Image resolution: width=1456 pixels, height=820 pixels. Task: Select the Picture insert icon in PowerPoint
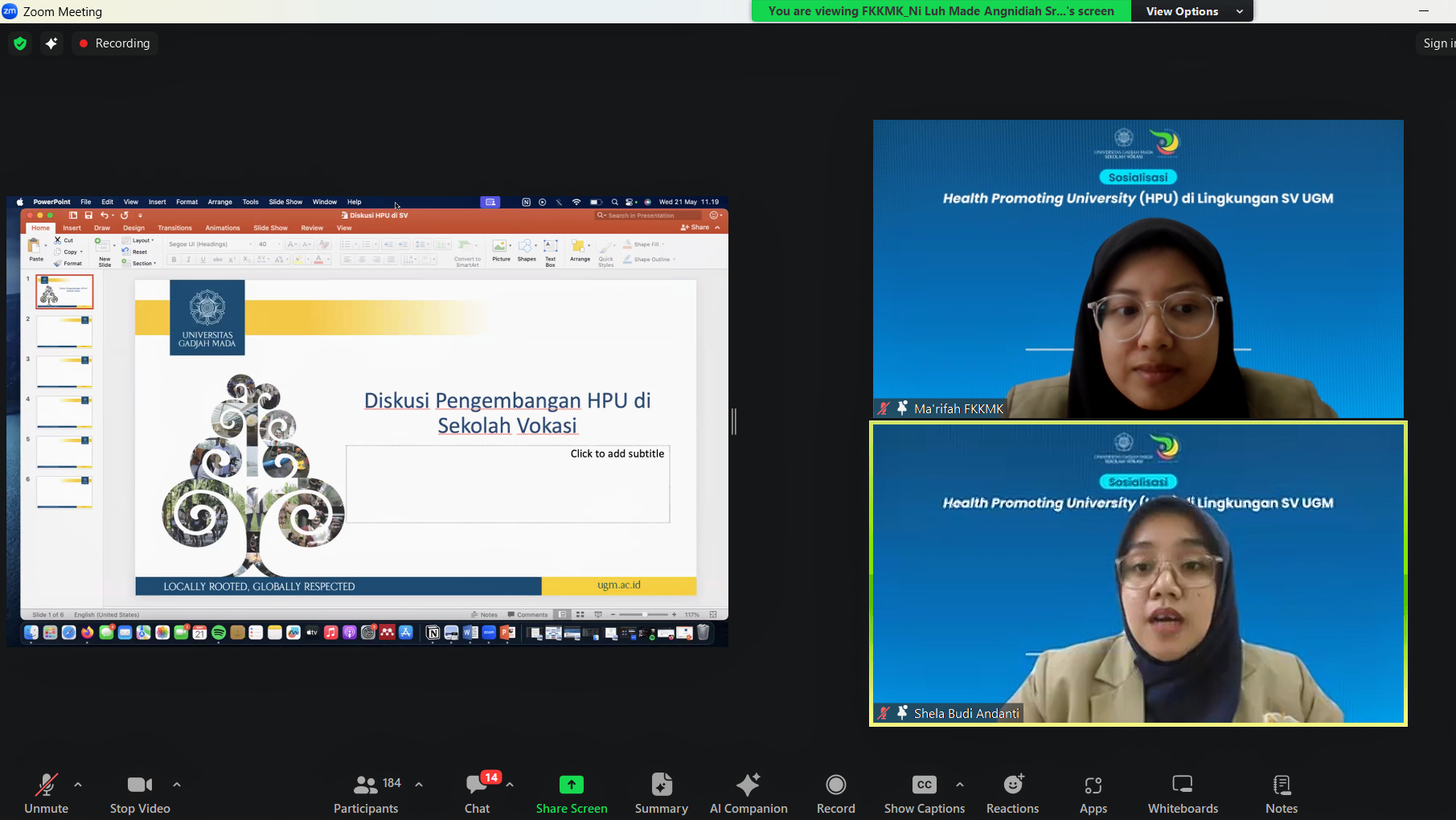[501, 246]
